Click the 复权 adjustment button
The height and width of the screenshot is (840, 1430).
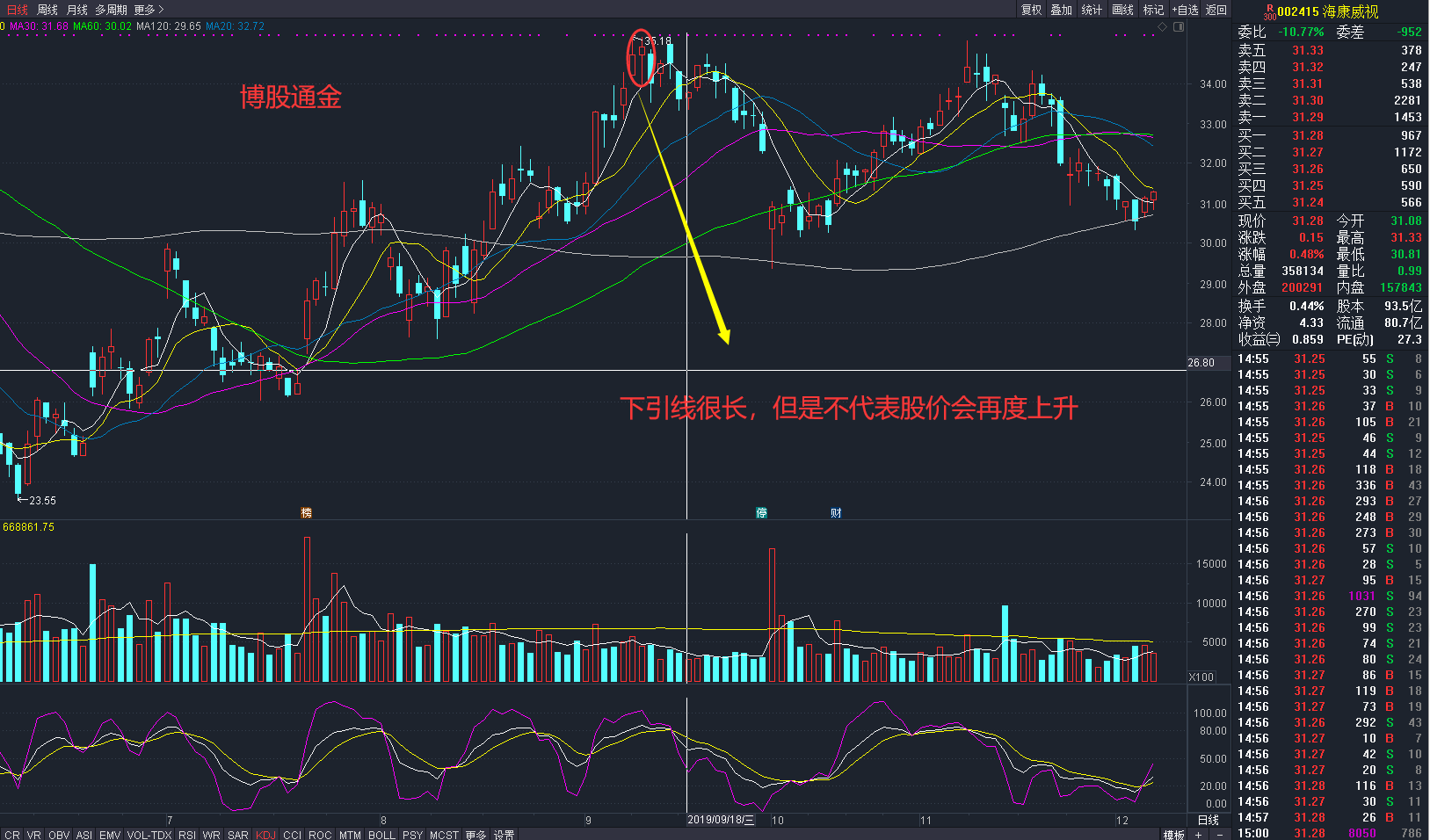[x=1031, y=10]
